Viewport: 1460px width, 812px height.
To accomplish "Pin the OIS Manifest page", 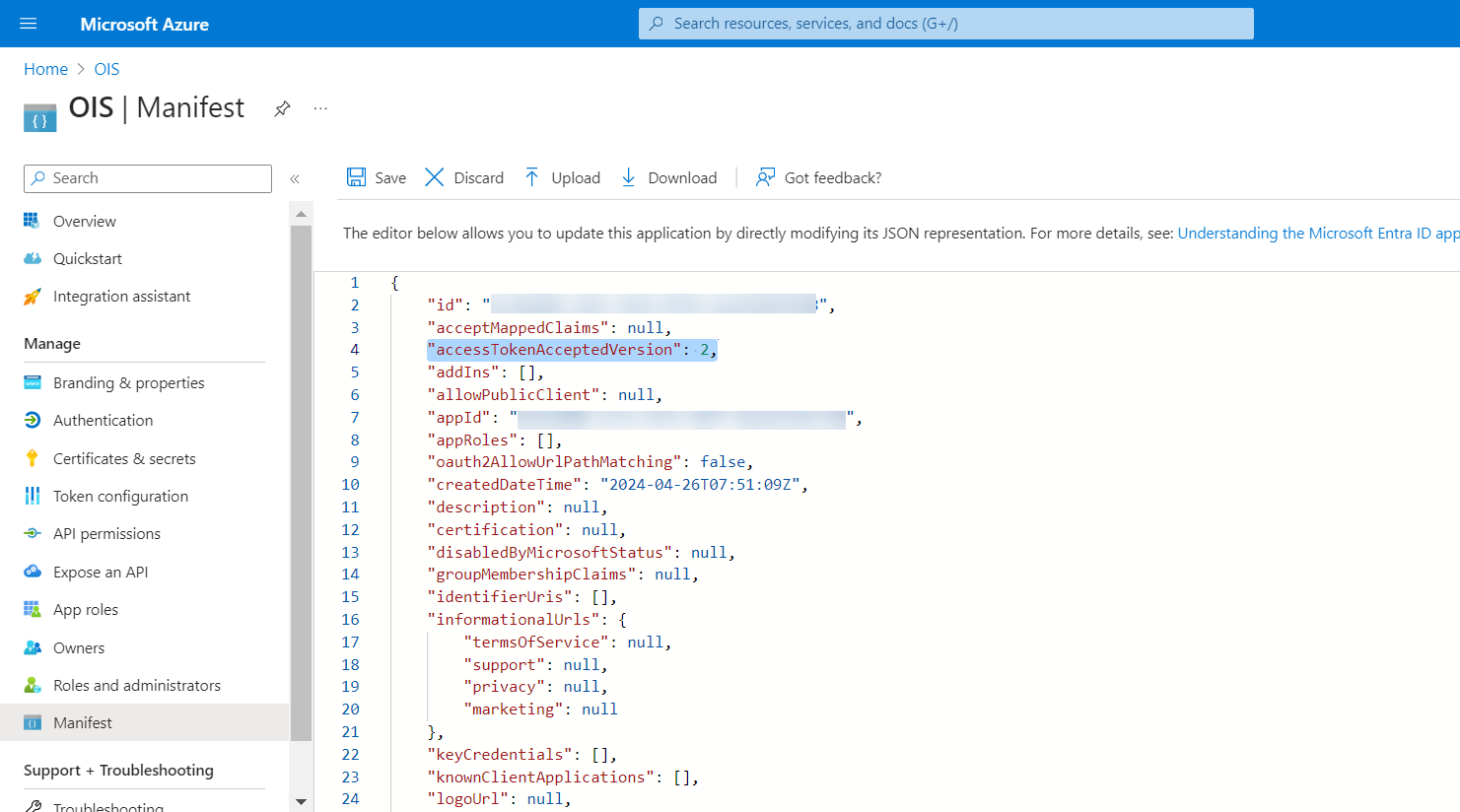I will [x=282, y=108].
